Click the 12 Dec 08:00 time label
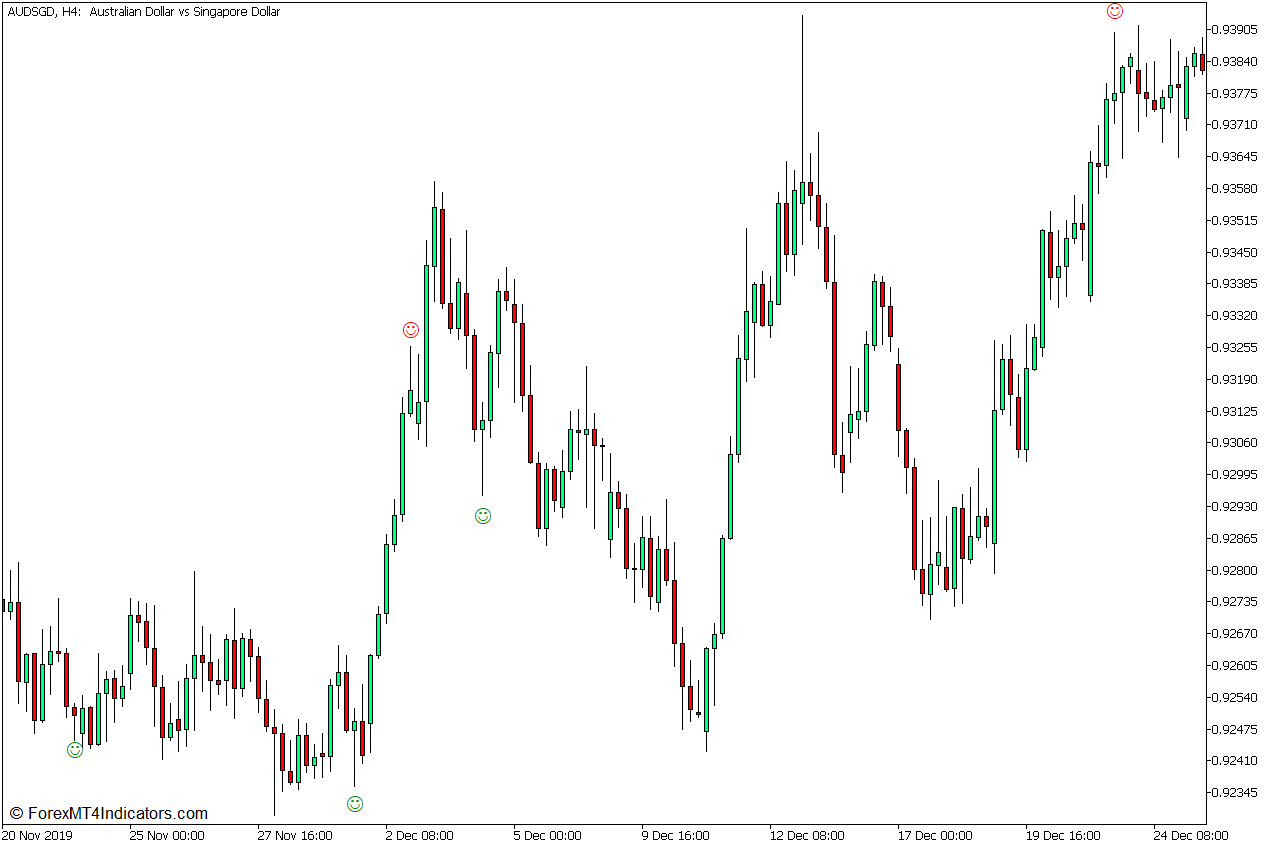The image size is (1276, 848). click(x=806, y=836)
